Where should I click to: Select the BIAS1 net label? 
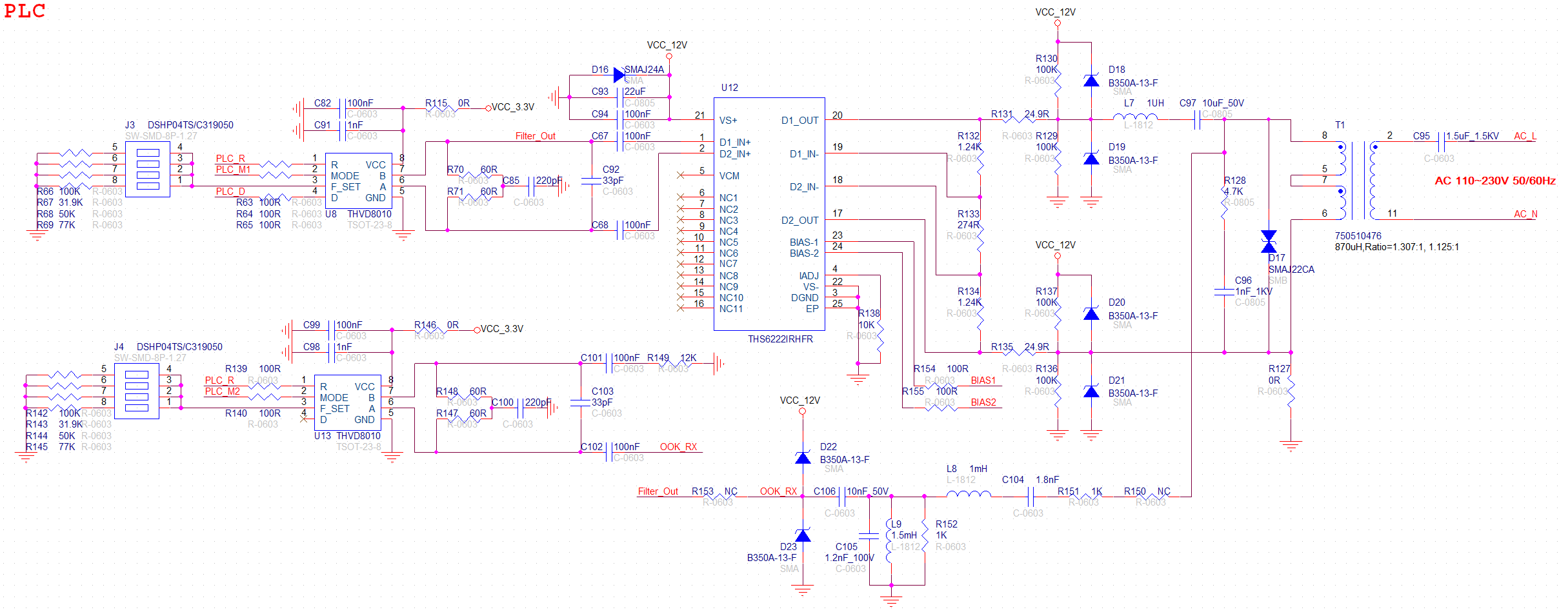coord(983,380)
